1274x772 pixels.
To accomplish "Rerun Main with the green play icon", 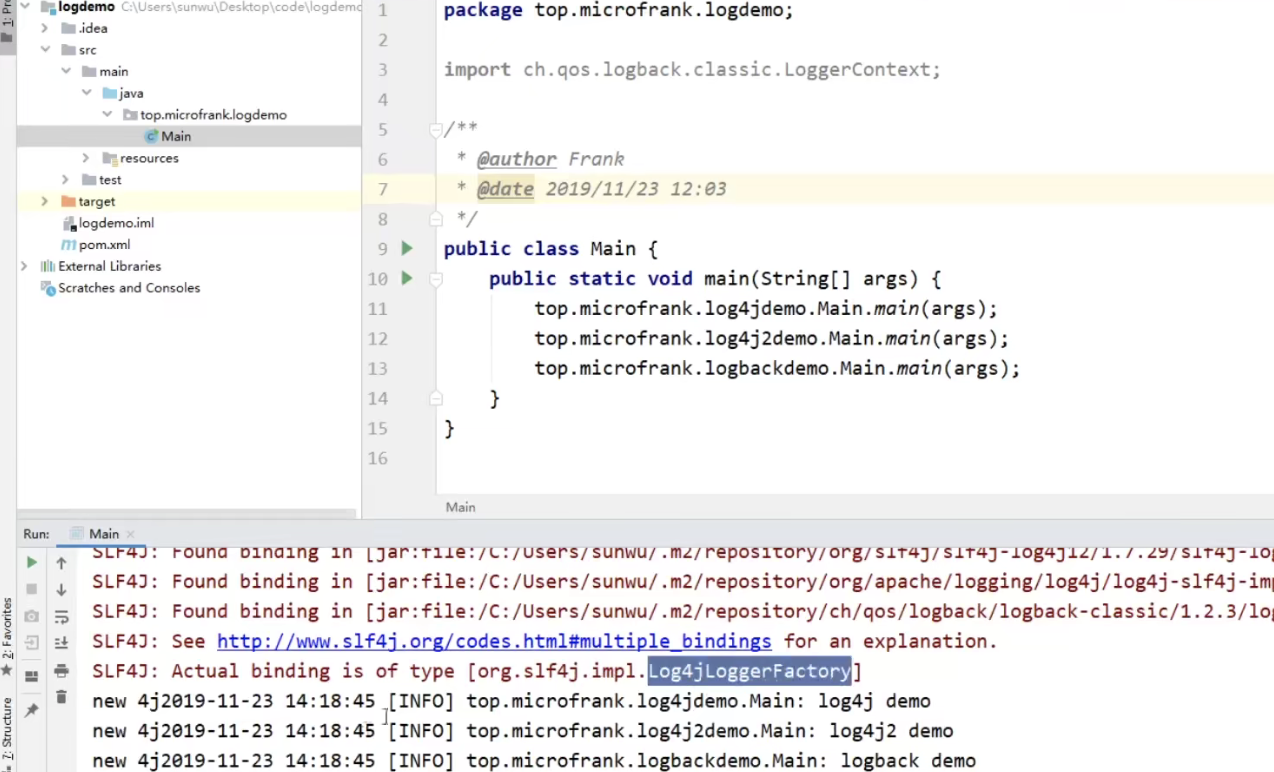I will (32, 563).
